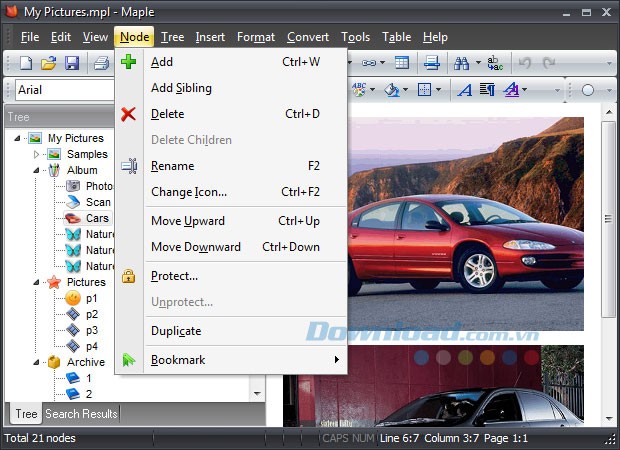
Task: Click the New document toolbar icon
Action: click(26, 63)
